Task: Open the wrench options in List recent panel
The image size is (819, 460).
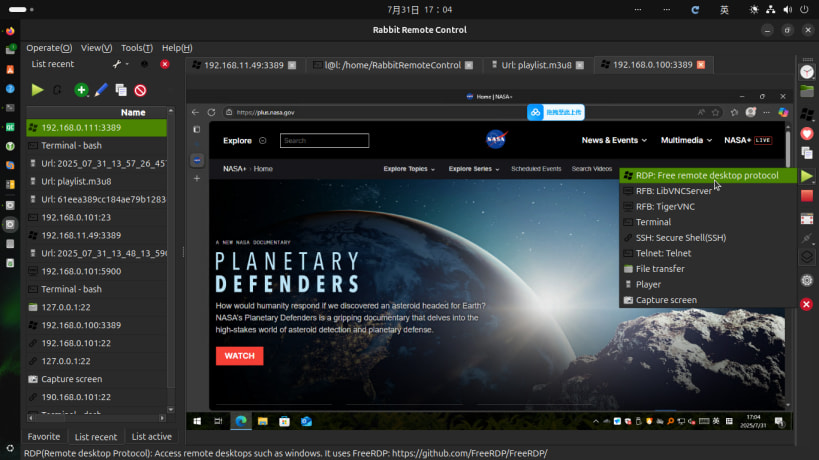Action: click(117, 64)
